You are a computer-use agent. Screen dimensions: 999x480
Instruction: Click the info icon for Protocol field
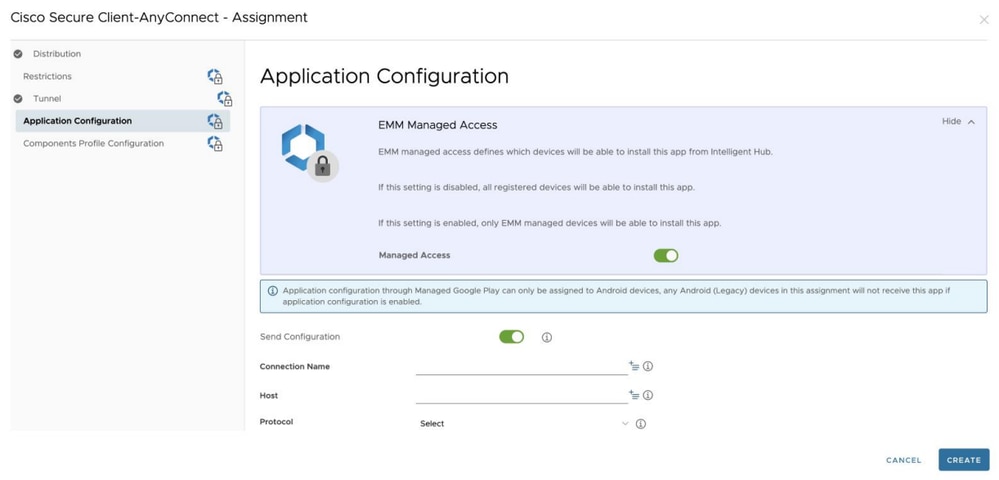[641, 424]
